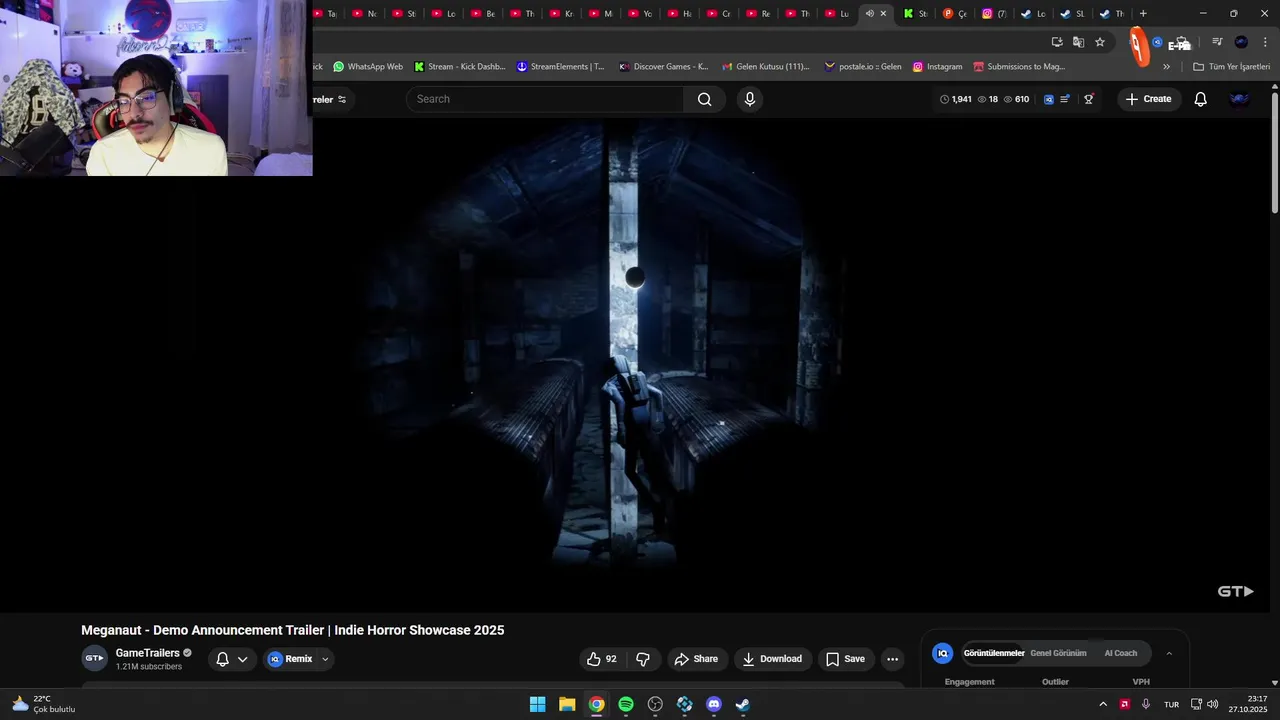Image resolution: width=1280 pixels, height=720 pixels.
Task: Open the weather widget showing 22°C
Action: pyautogui.click(x=43, y=704)
